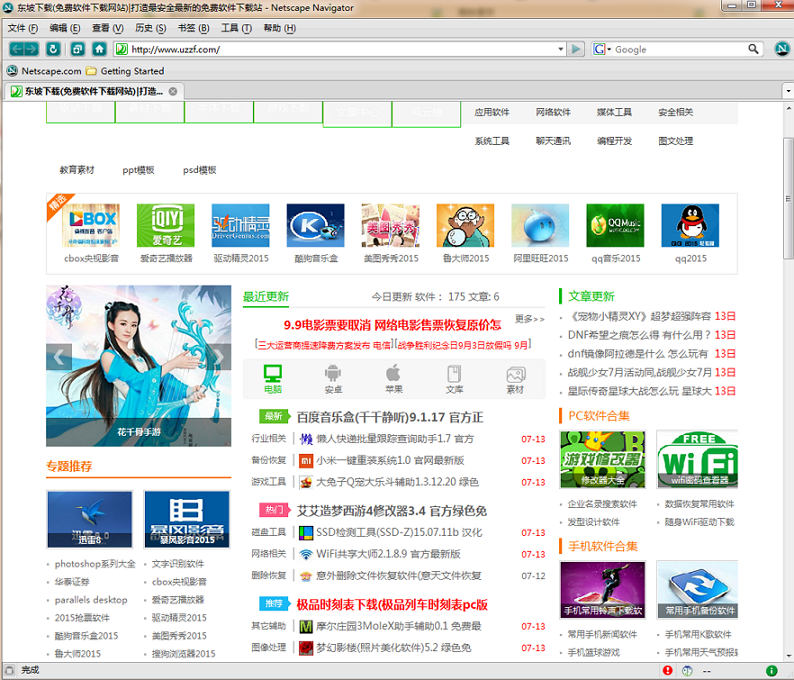Show the next slide in the banner

tap(220, 357)
